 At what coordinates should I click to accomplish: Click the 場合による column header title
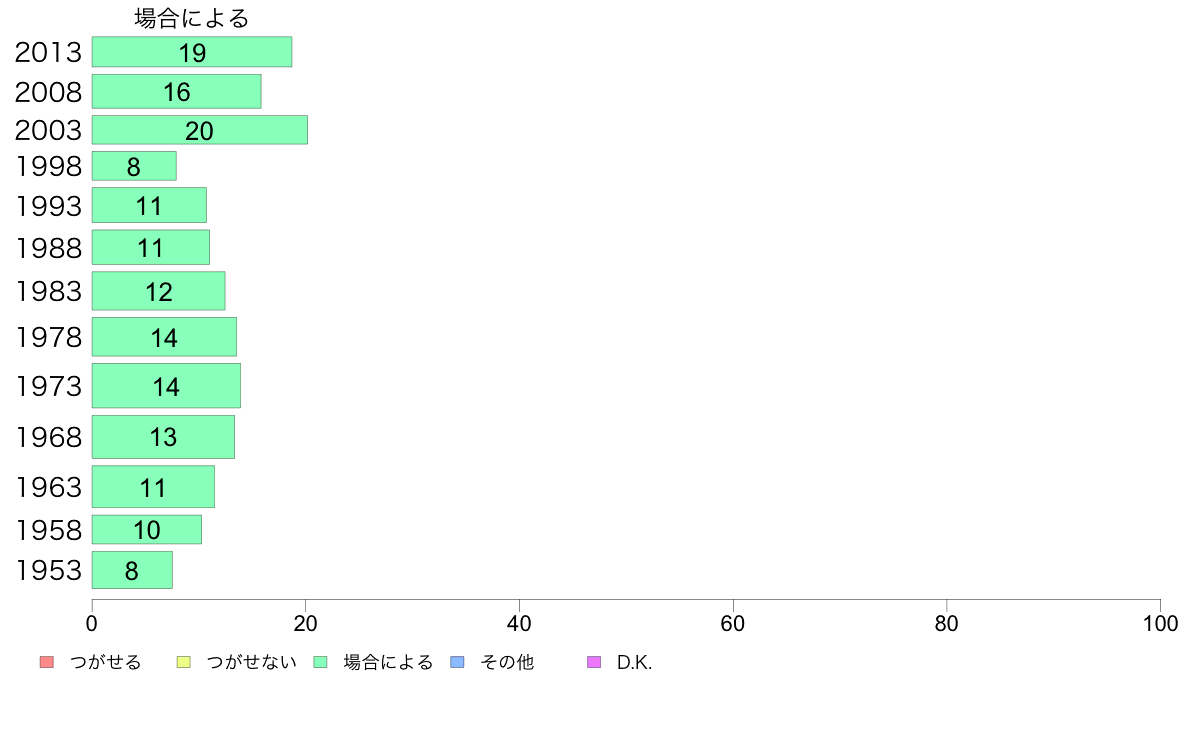192,18
